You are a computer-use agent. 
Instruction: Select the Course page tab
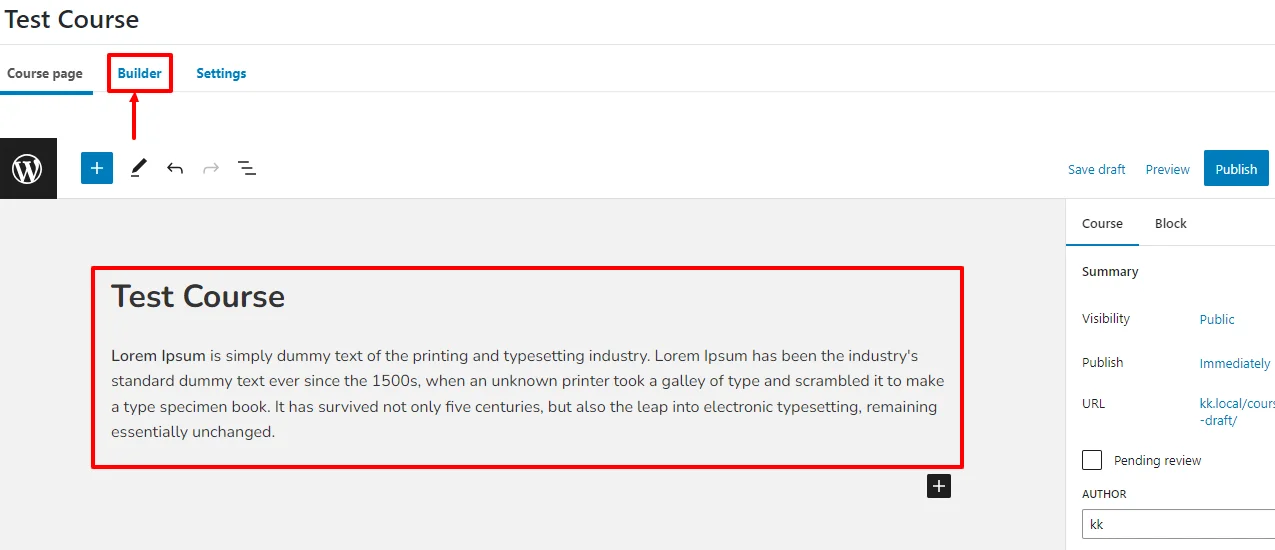tap(45, 73)
